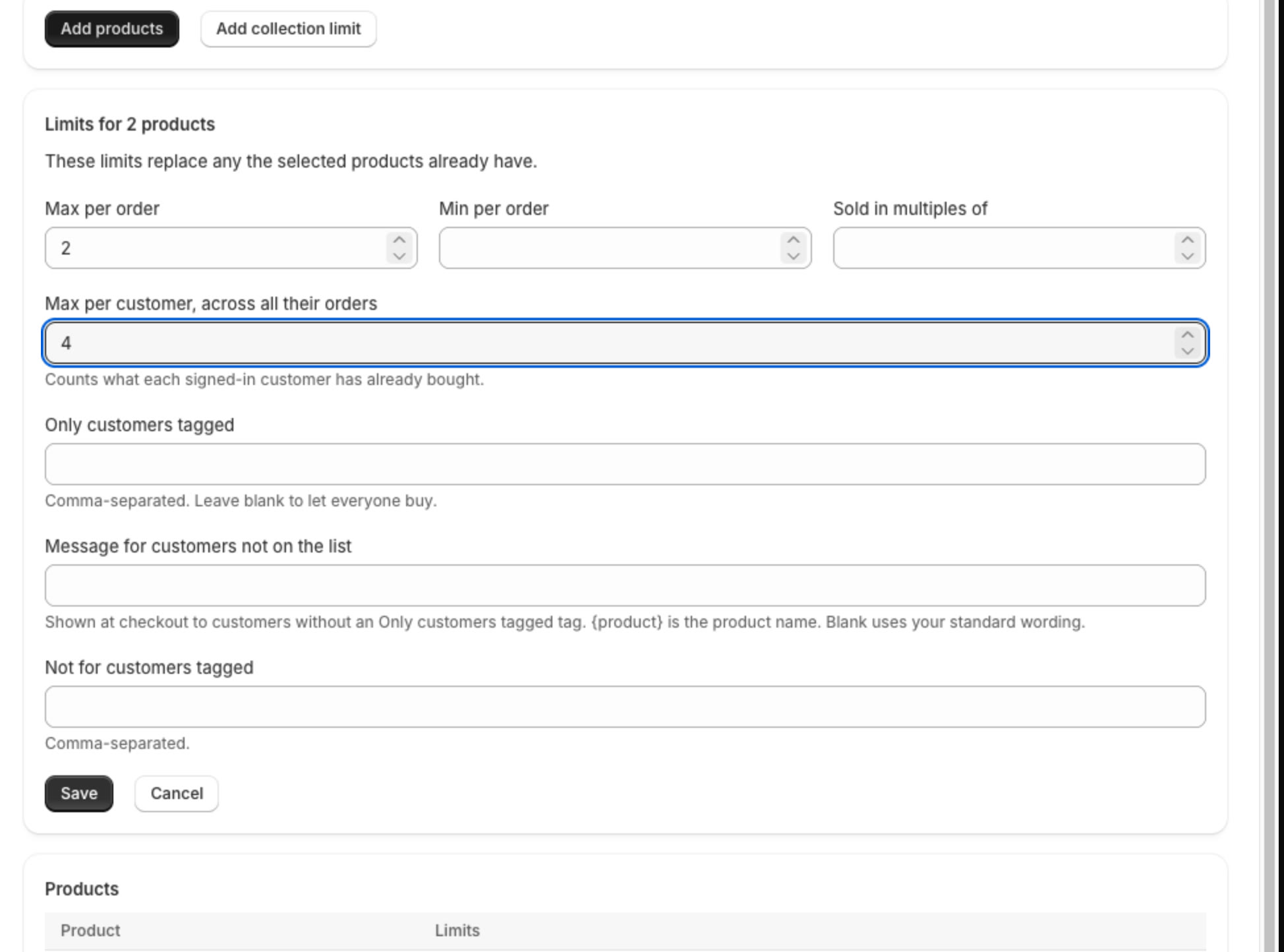The height and width of the screenshot is (952, 1284).
Task: Click the 'Min per order' label
Action: coord(494,209)
